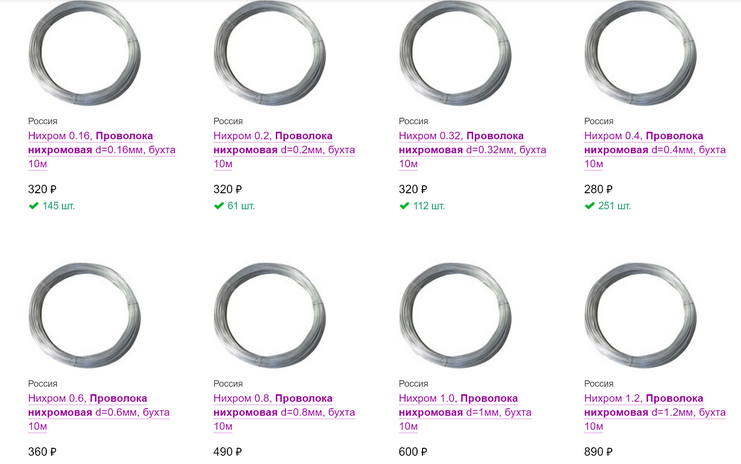
Task: Click green checkmark beside 112 шт.
Action: pyautogui.click(x=404, y=206)
